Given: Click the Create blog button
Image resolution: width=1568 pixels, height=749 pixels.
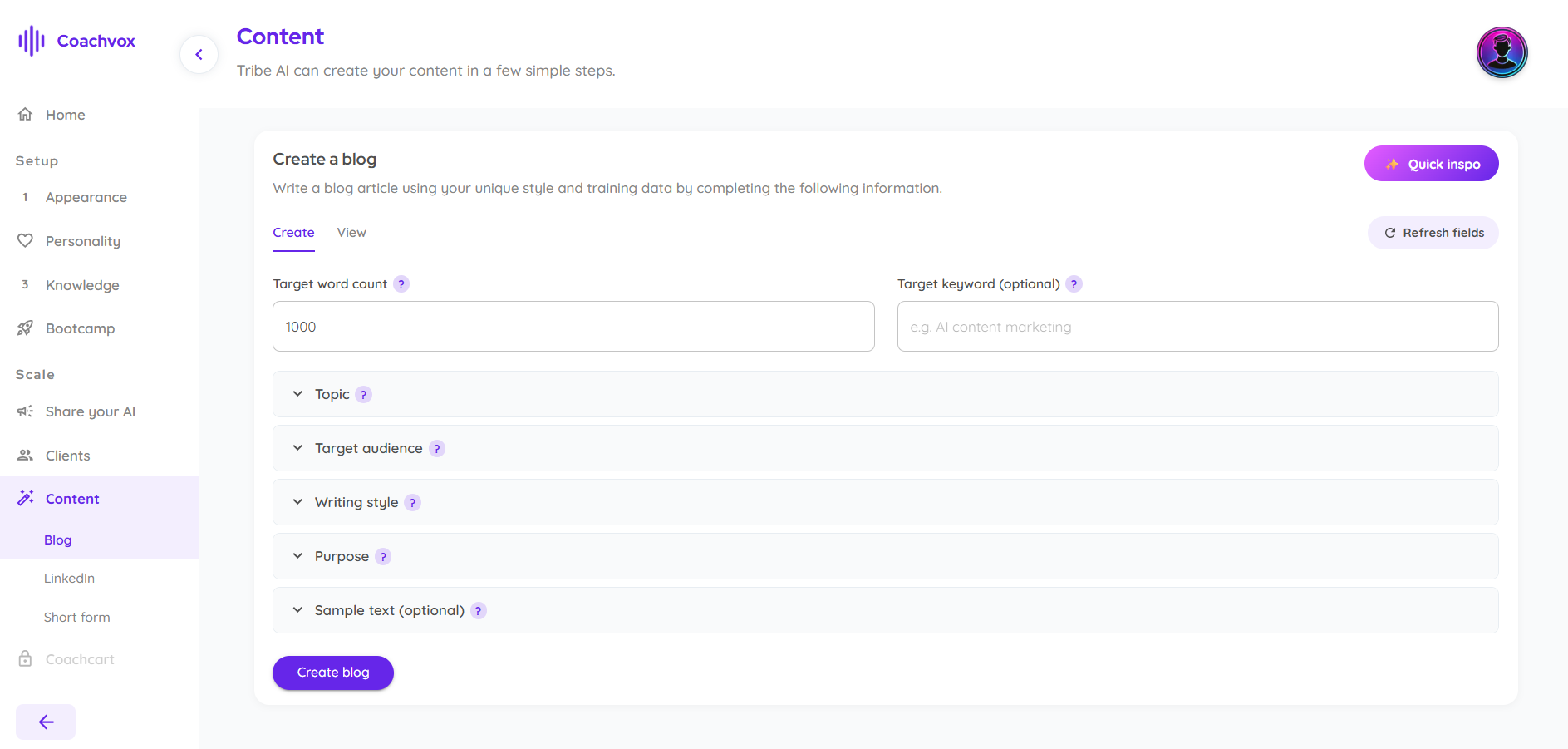Looking at the screenshot, I should point(332,673).
